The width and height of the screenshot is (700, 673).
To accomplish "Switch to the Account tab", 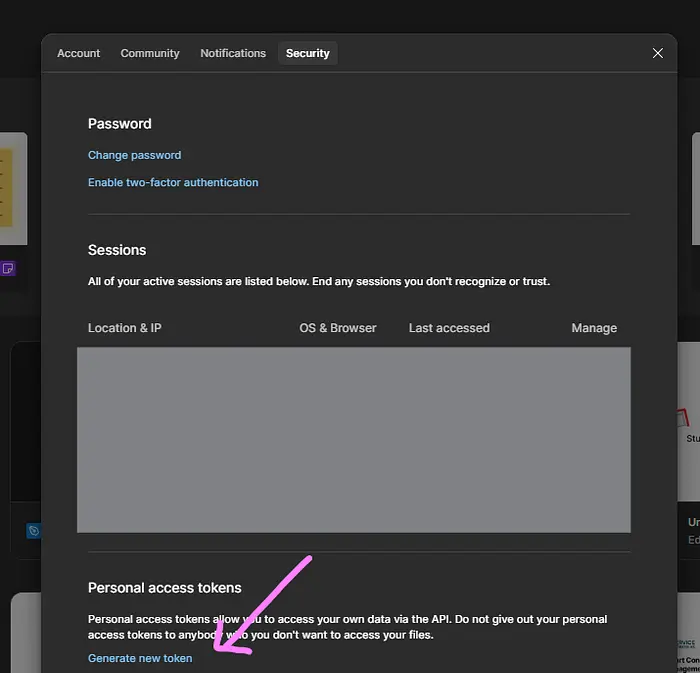I will [78, 53].
